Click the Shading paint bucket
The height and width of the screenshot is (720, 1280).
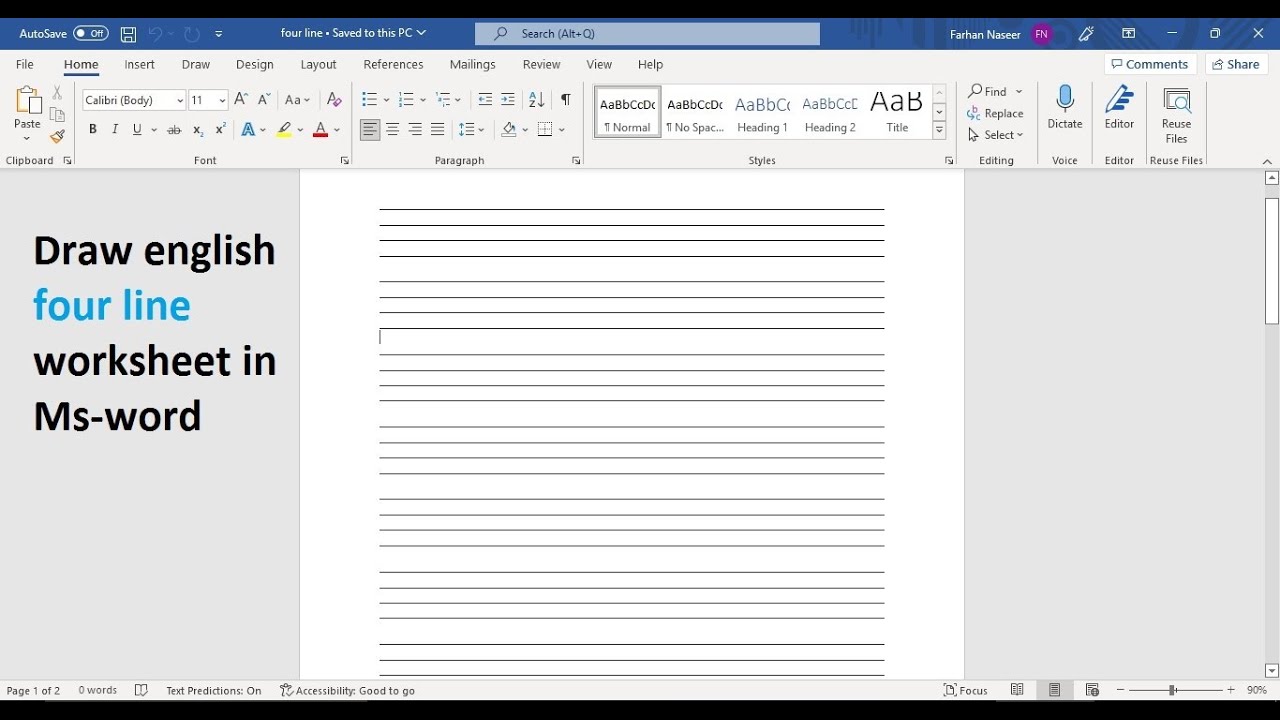point(509,130)
